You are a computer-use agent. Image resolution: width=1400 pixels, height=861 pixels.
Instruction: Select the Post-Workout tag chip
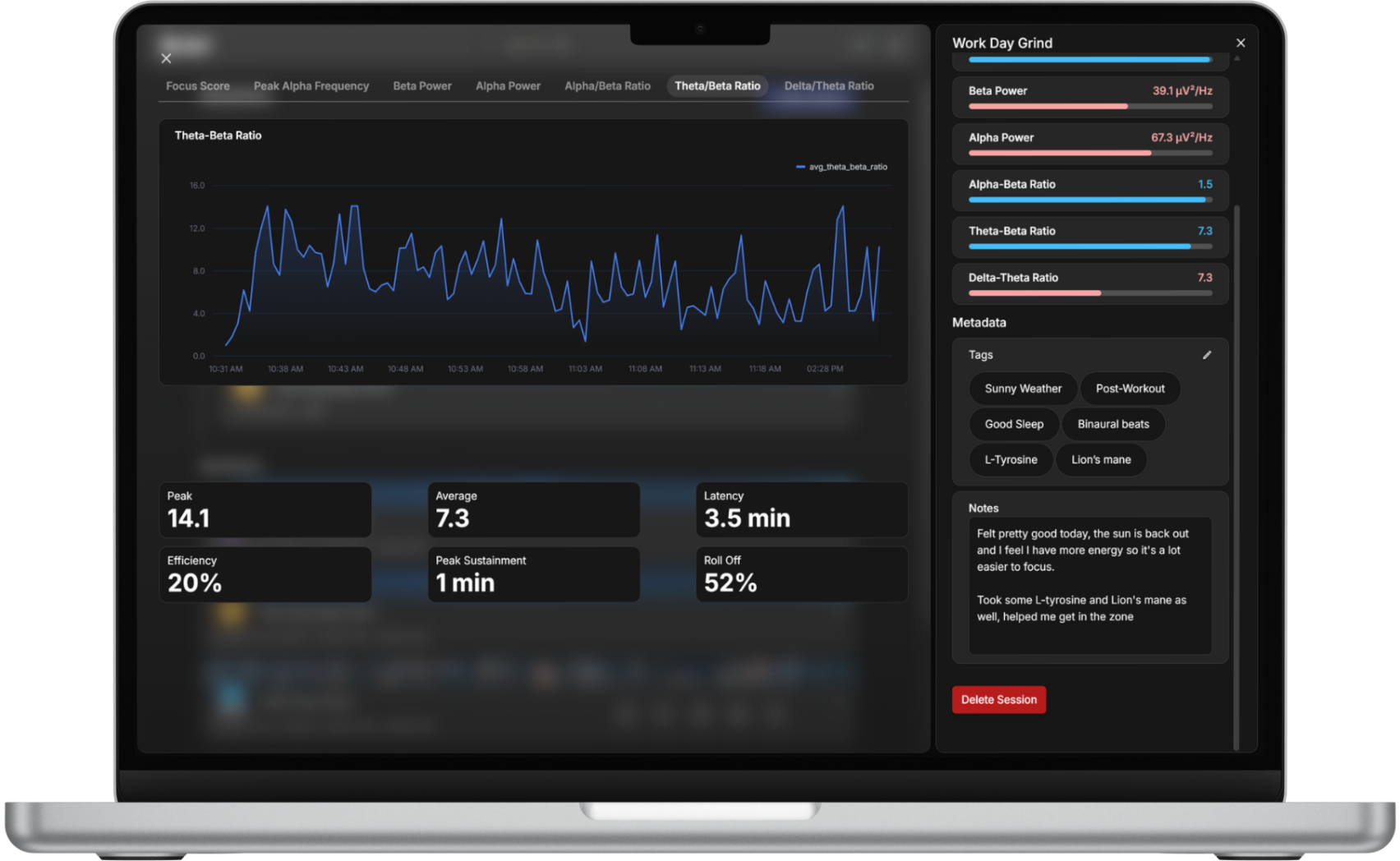tap(1130, 389)
